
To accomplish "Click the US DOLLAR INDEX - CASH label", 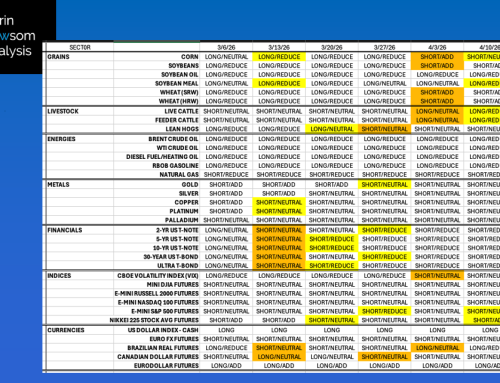I will coord(163,330).
